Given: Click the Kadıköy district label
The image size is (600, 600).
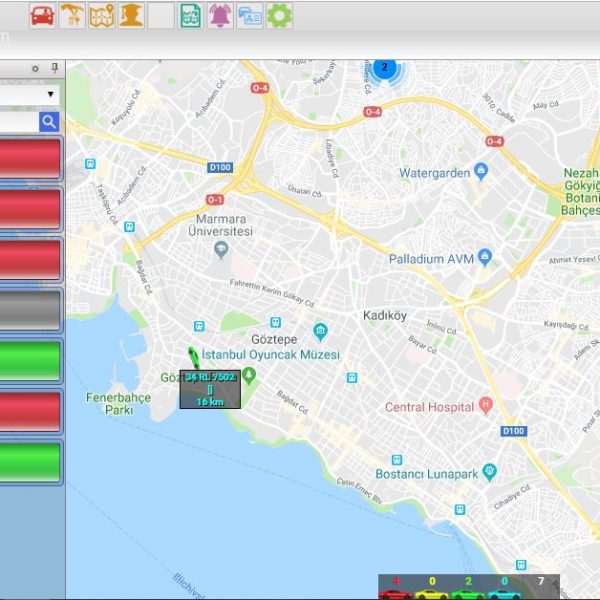Looking at the screenshot, I should 385,316.
